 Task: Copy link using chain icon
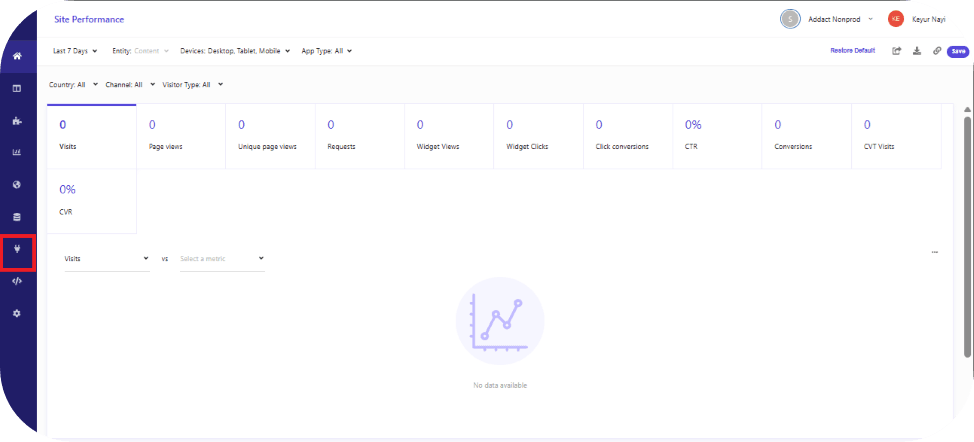[937, 51]
